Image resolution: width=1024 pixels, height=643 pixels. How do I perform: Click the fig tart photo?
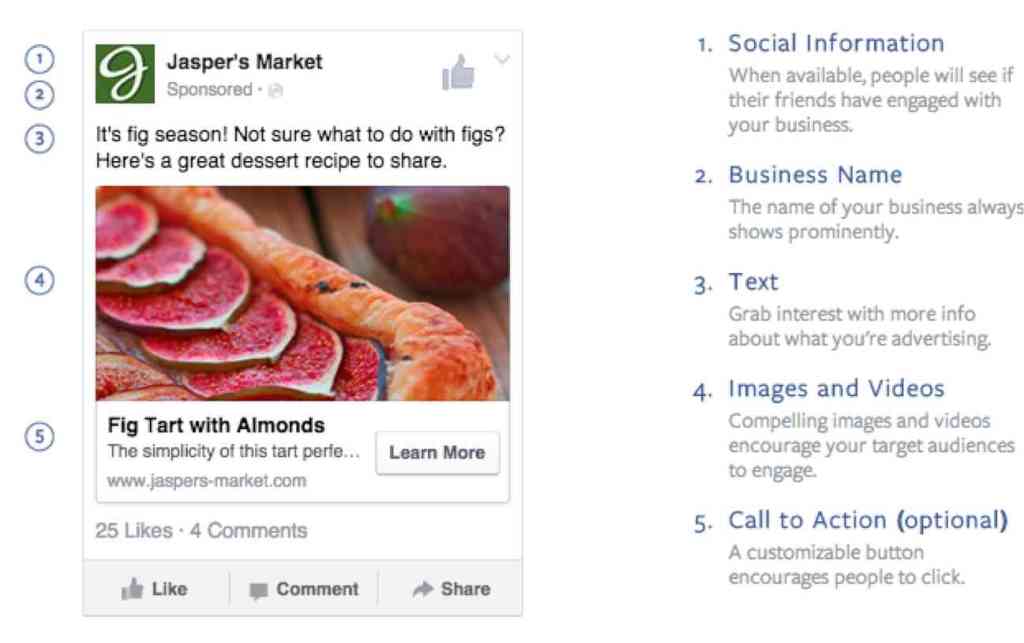302,293
